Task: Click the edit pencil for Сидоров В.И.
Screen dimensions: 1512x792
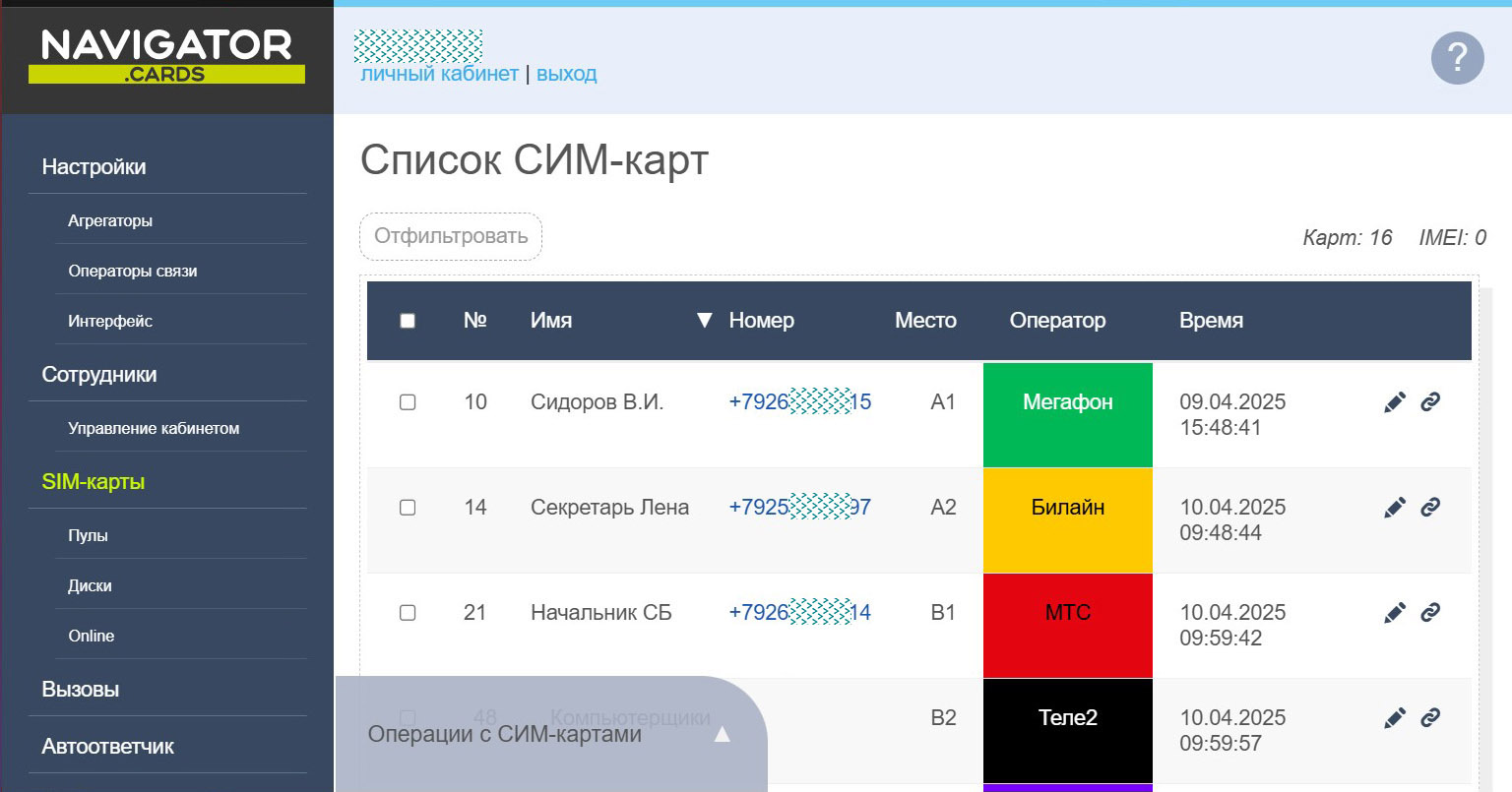Action: point(1395,402)
